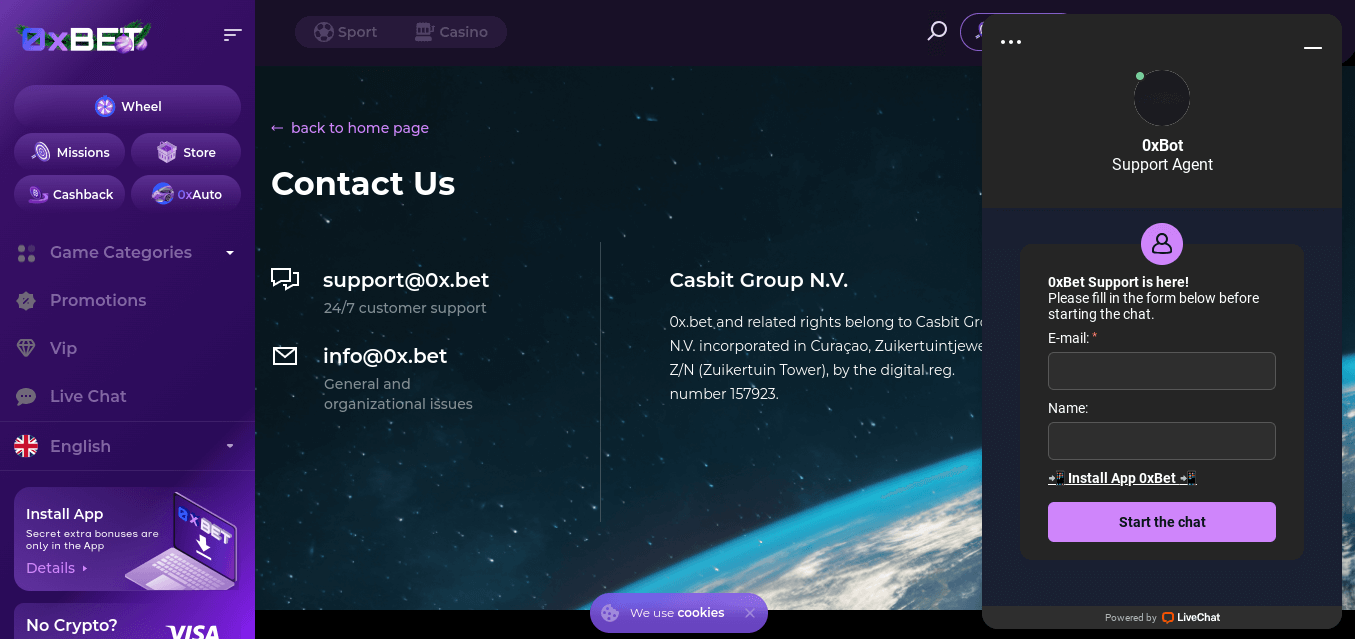The height and width of the screenshot is (639, 1355).
Task: Click Start the chat button
Action: pyautogui.click(x=1162, y=522)
